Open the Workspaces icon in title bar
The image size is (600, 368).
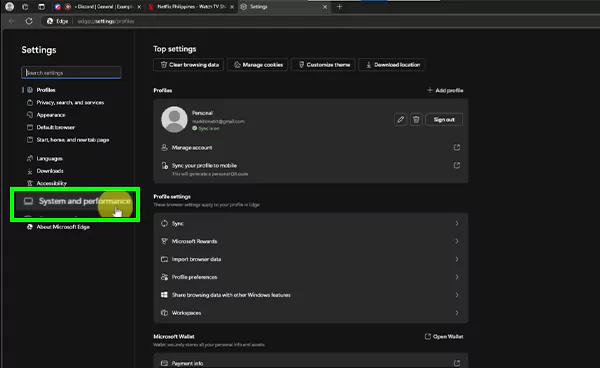[25, 7]
